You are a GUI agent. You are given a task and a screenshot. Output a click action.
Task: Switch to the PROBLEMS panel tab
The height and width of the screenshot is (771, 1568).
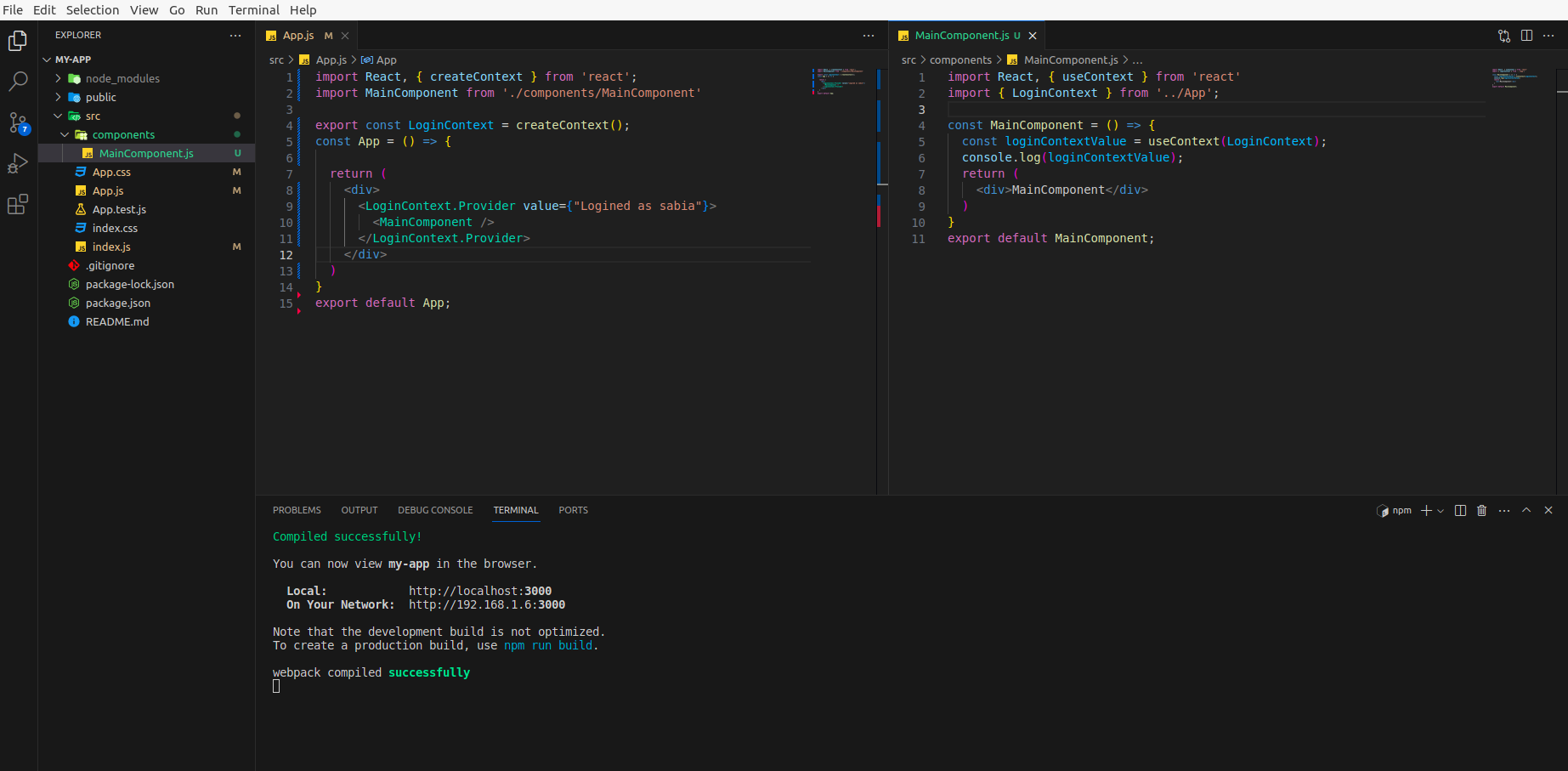(x=297, y=510)
